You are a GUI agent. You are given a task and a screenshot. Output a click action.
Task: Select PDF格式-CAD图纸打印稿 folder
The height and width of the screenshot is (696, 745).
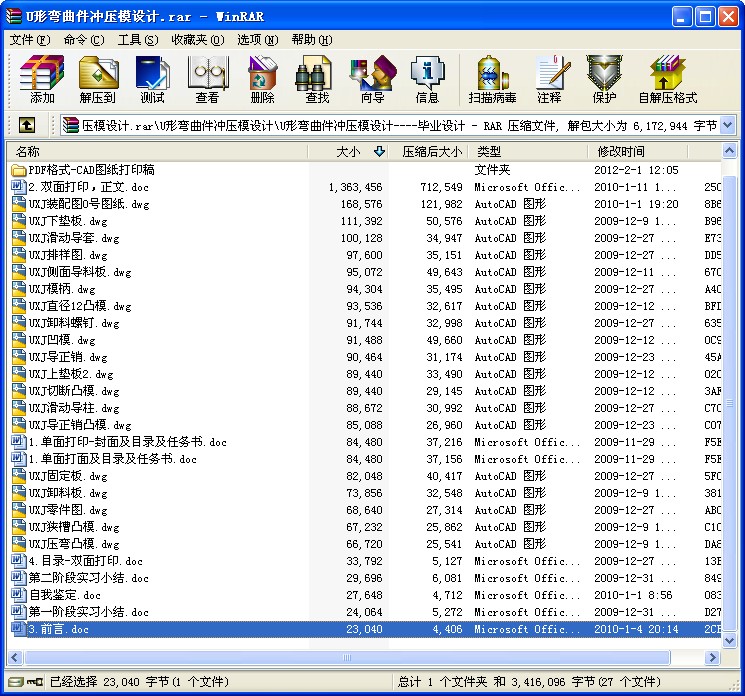[x=90, y=170]
